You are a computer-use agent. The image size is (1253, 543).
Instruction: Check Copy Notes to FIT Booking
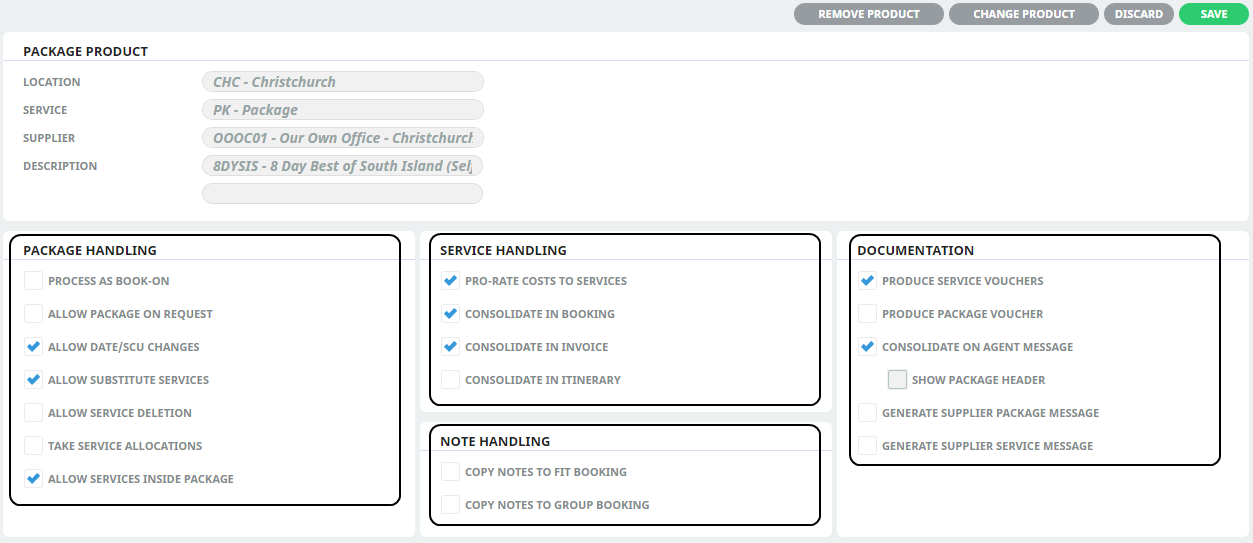[450, 472]
